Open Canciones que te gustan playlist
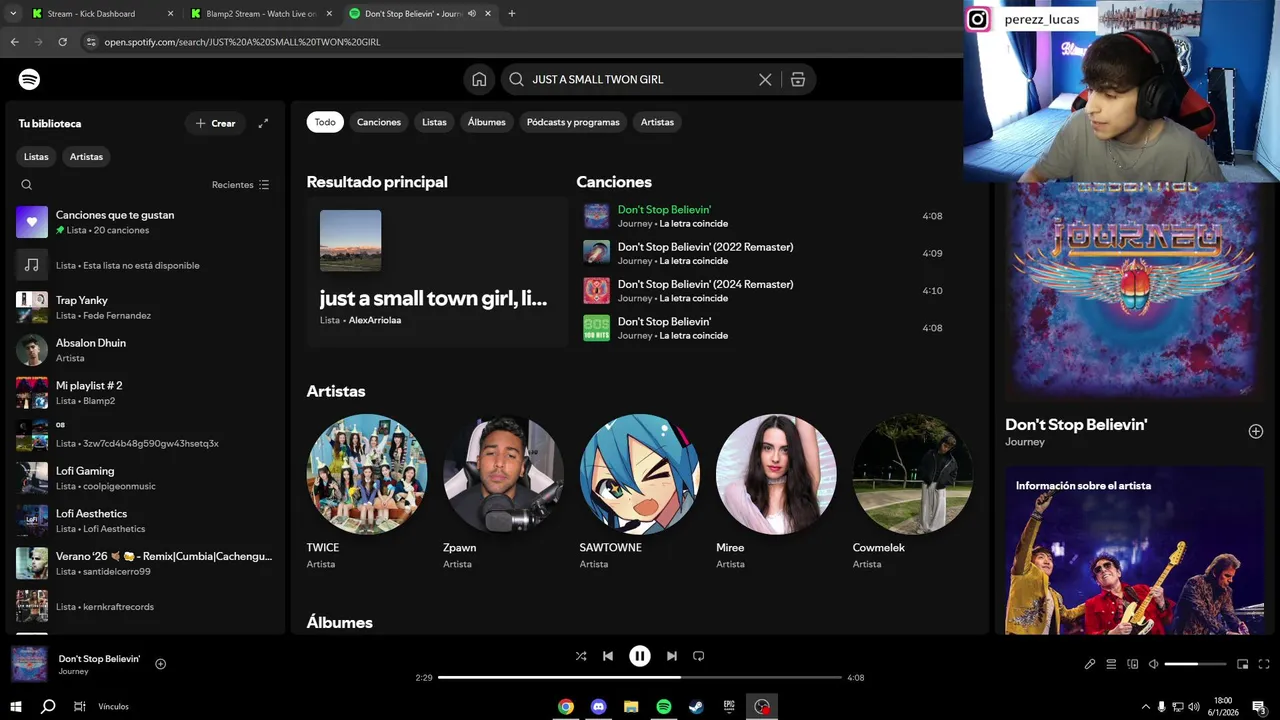The width and height of the screenshot is (1280, 720). point(145,222)
